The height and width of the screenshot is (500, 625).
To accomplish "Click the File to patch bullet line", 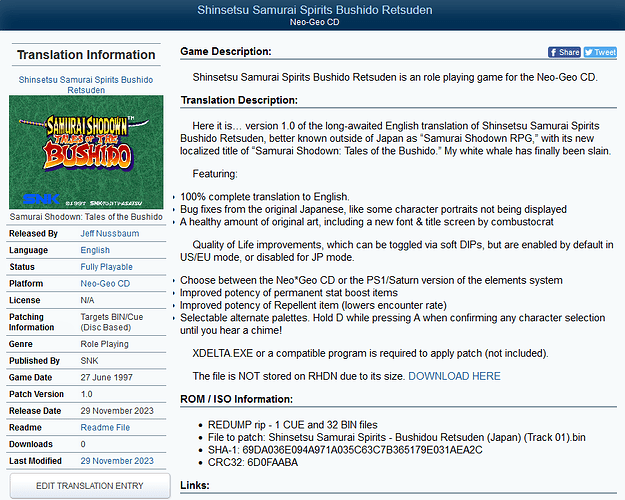I will (x=397, y=437).
